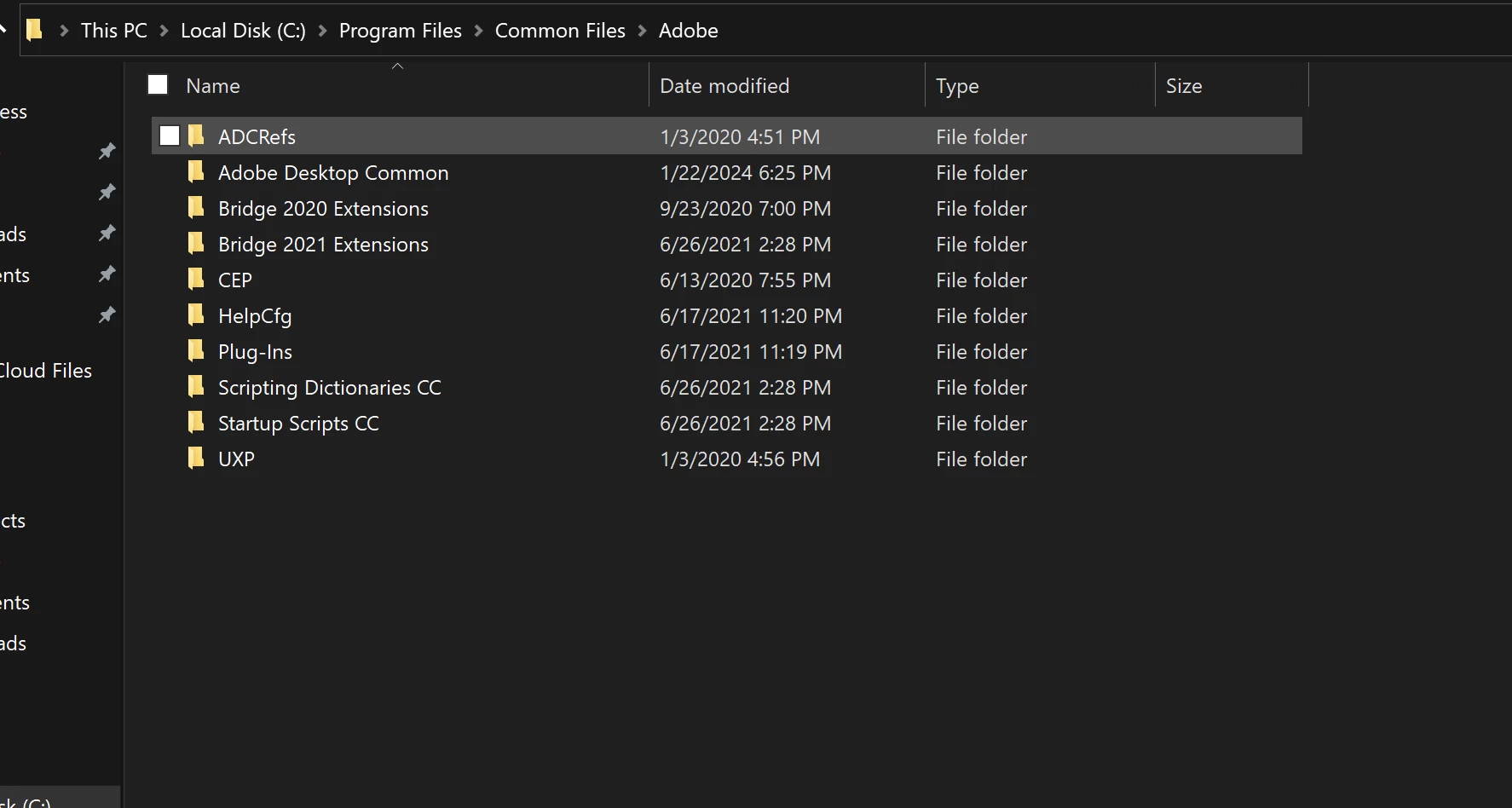Click File folder type in UXP row
This screenshot has width=1512, height=808.
tap(981, 459)
